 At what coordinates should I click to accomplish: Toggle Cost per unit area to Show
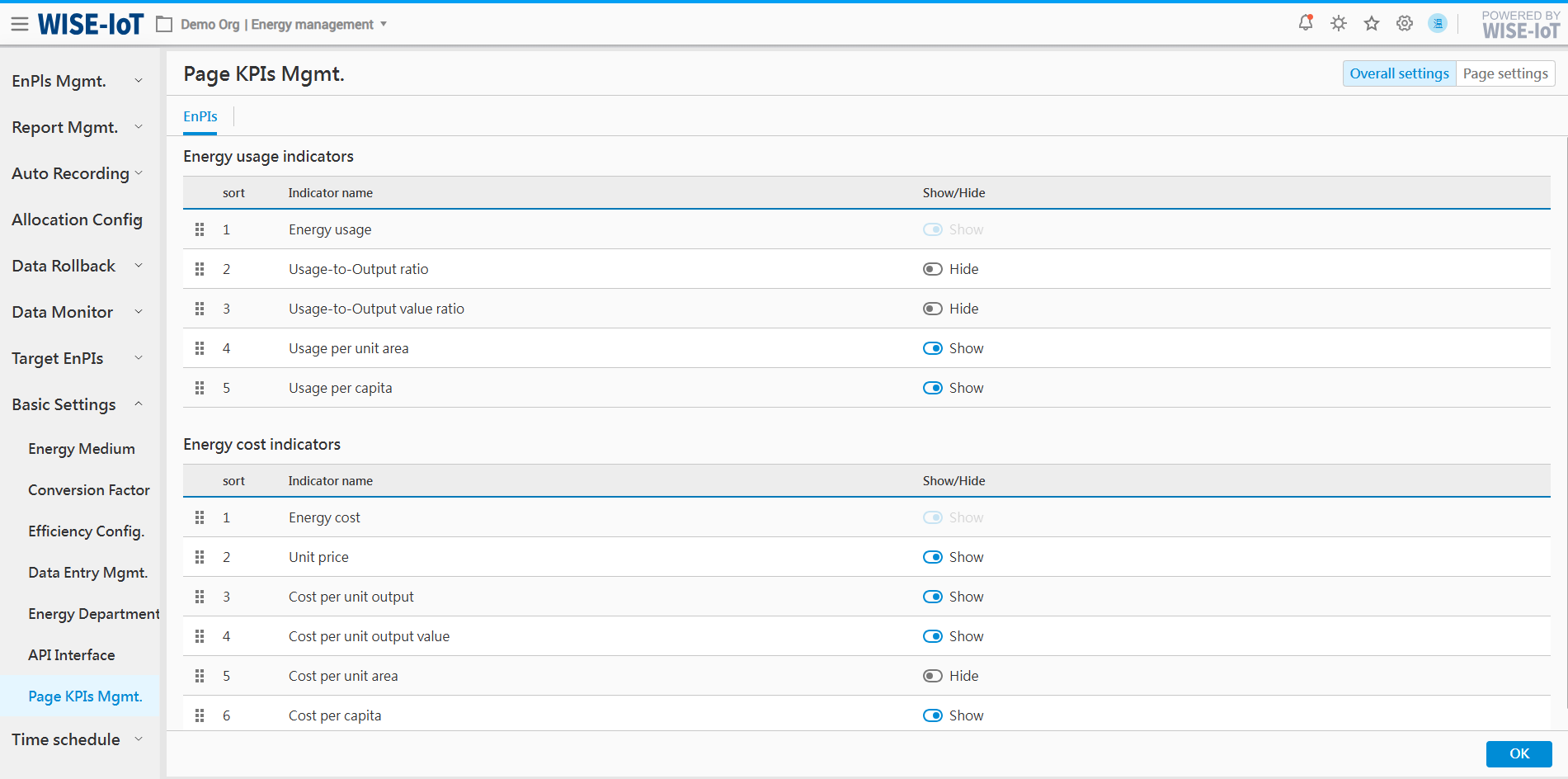pyautogui.click(x=932, y=676)
